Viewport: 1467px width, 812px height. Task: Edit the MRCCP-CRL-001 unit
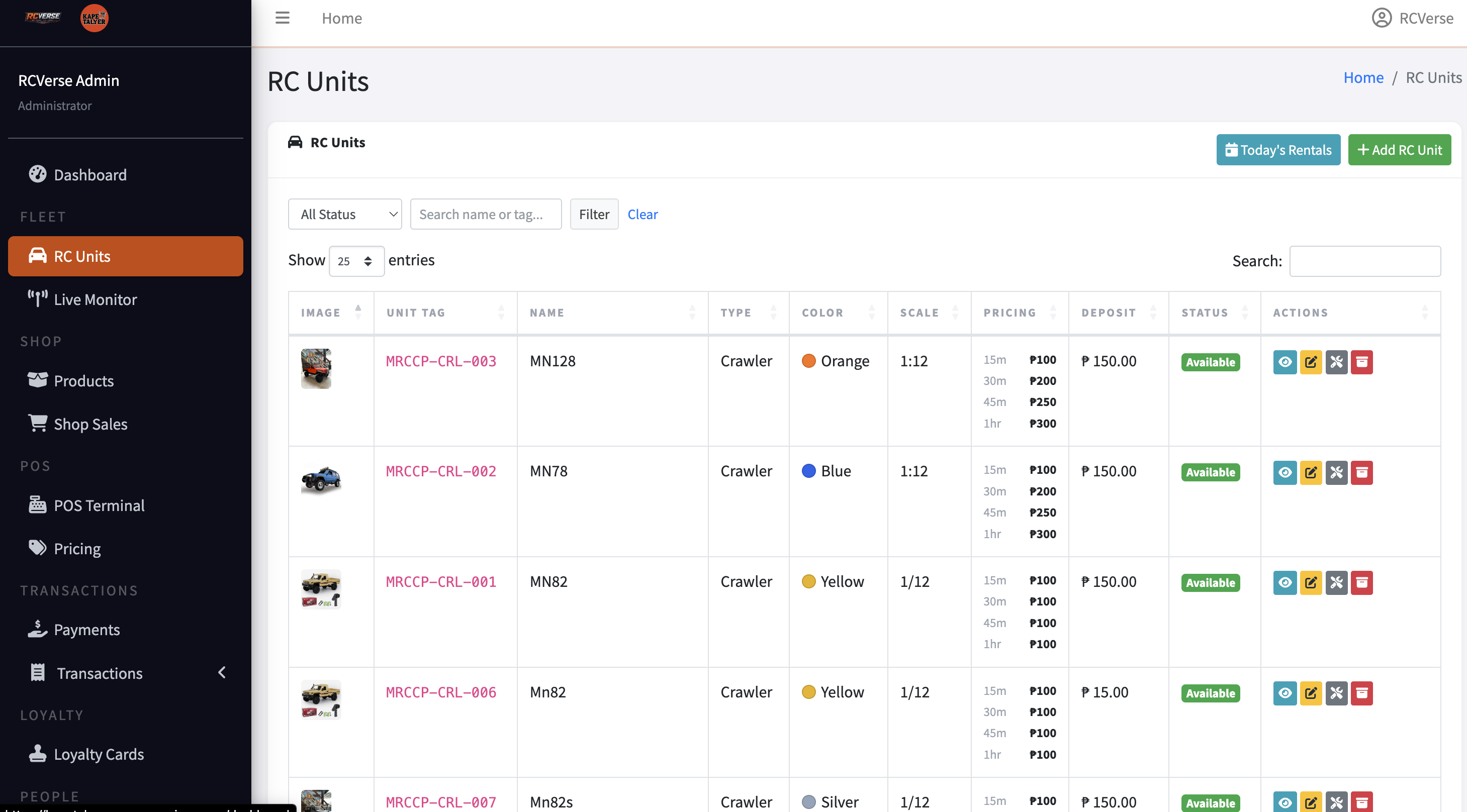(x=1310, y=583)
